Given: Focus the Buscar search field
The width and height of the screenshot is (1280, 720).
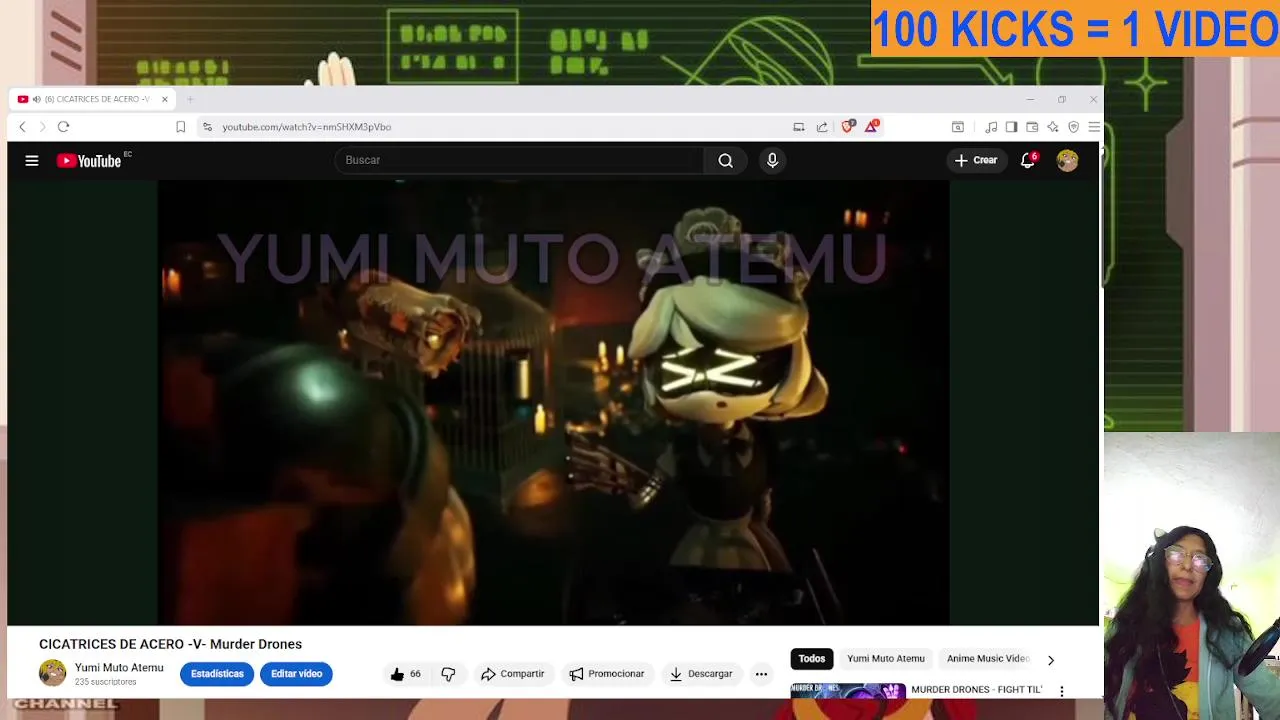Looking at the screenshot, I should [520, 160].
